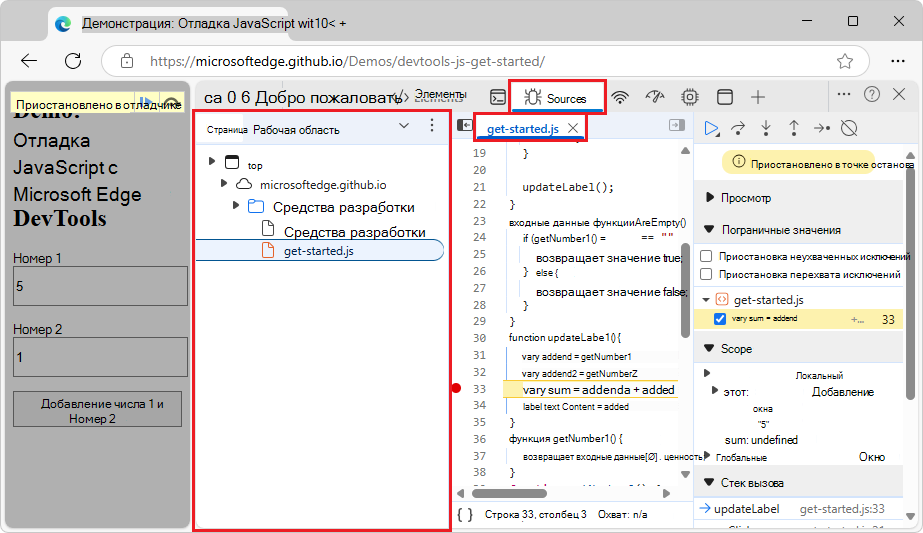This screenshot has height=533, width=923.
Task: Close the get-started.js editor tab
Action: pyautogui.click(x=573, y=128)
